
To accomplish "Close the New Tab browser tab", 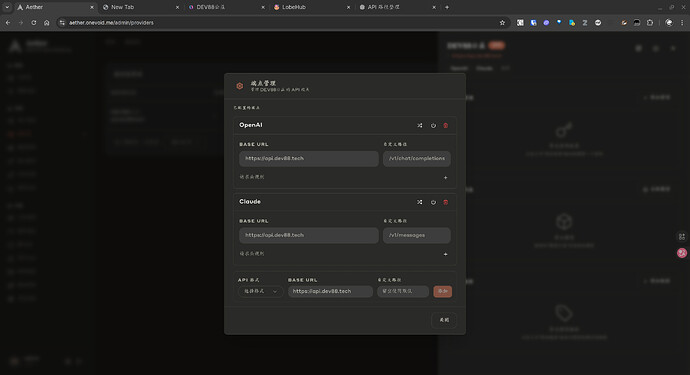I will [x=177, y=7].
